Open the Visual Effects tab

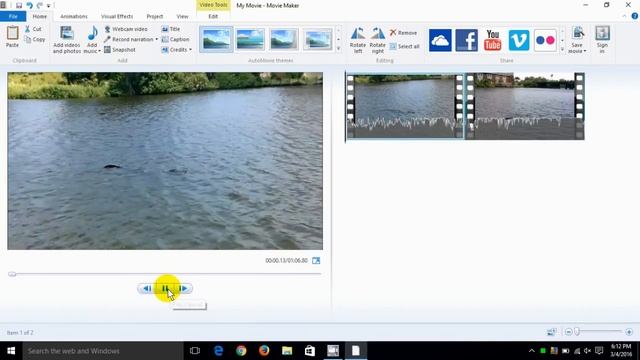click(x=117, y=16)
